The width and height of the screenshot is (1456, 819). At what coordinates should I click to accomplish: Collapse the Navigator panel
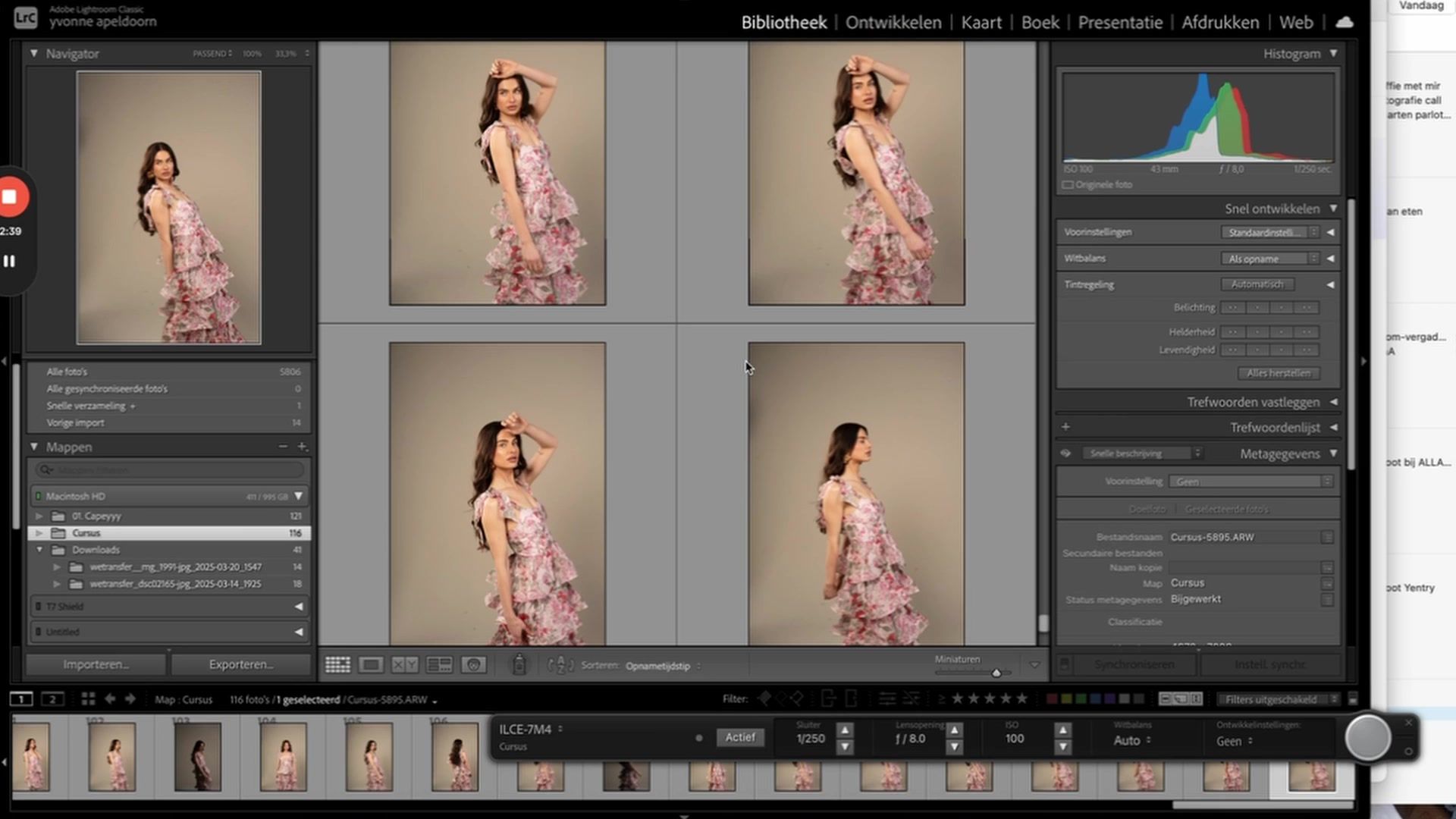point(34,54)
